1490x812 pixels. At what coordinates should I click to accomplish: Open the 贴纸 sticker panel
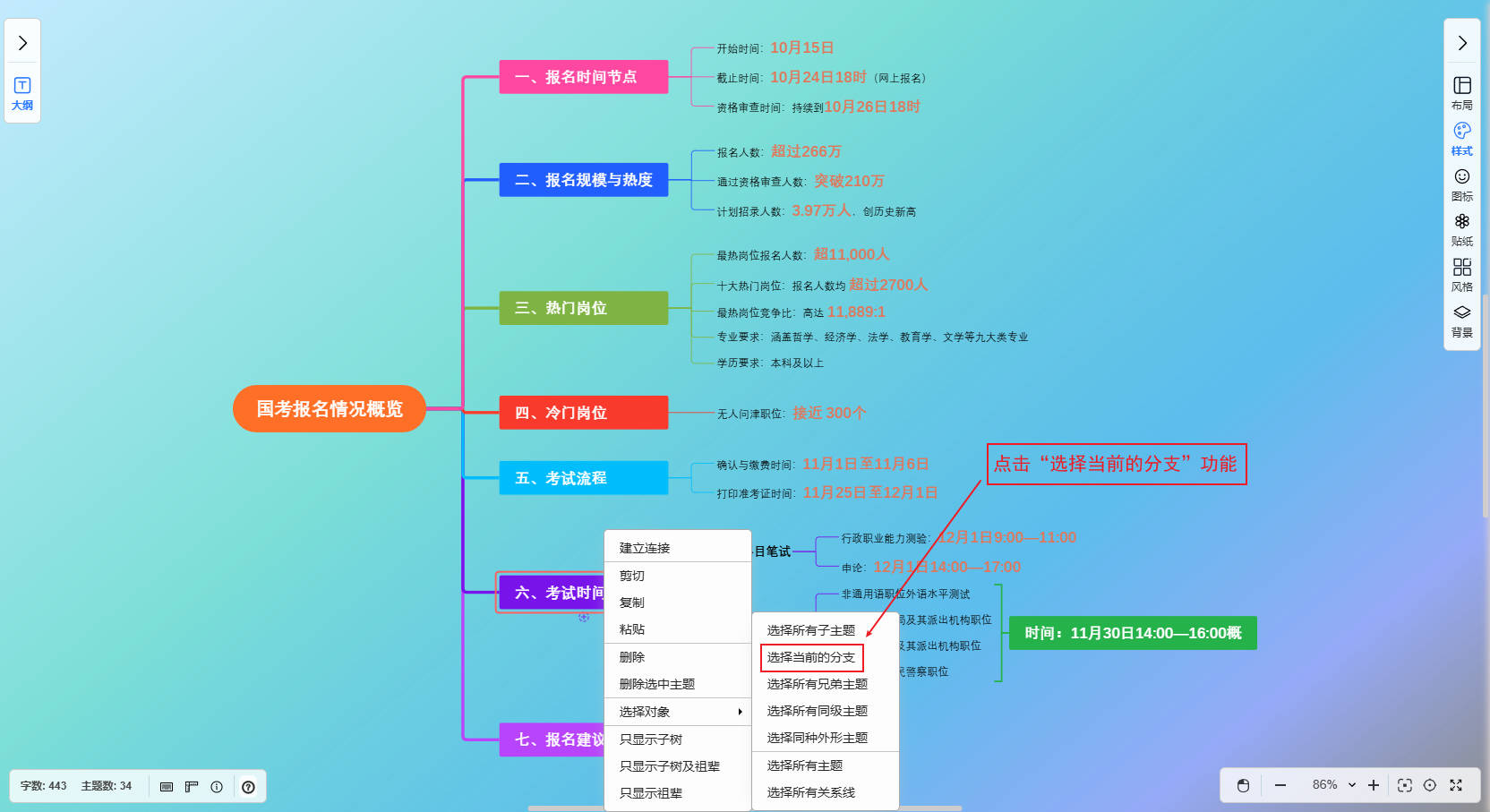1461,229
